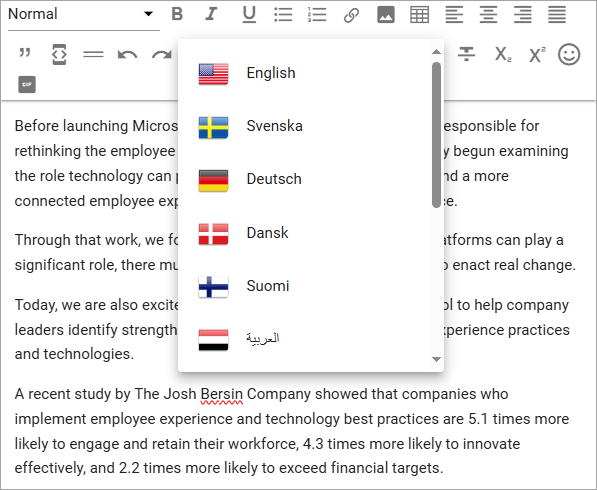The image size is (597, 490).
Task: Undo the last action
Action: pyautogui.click(x=127, y=55)
